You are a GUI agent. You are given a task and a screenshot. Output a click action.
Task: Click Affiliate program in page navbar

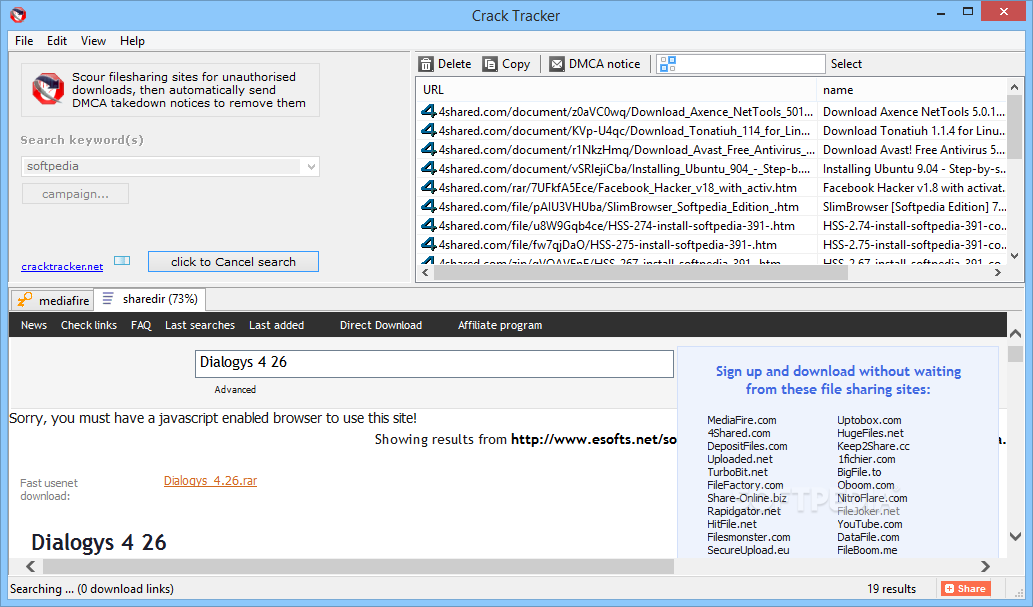500,325
